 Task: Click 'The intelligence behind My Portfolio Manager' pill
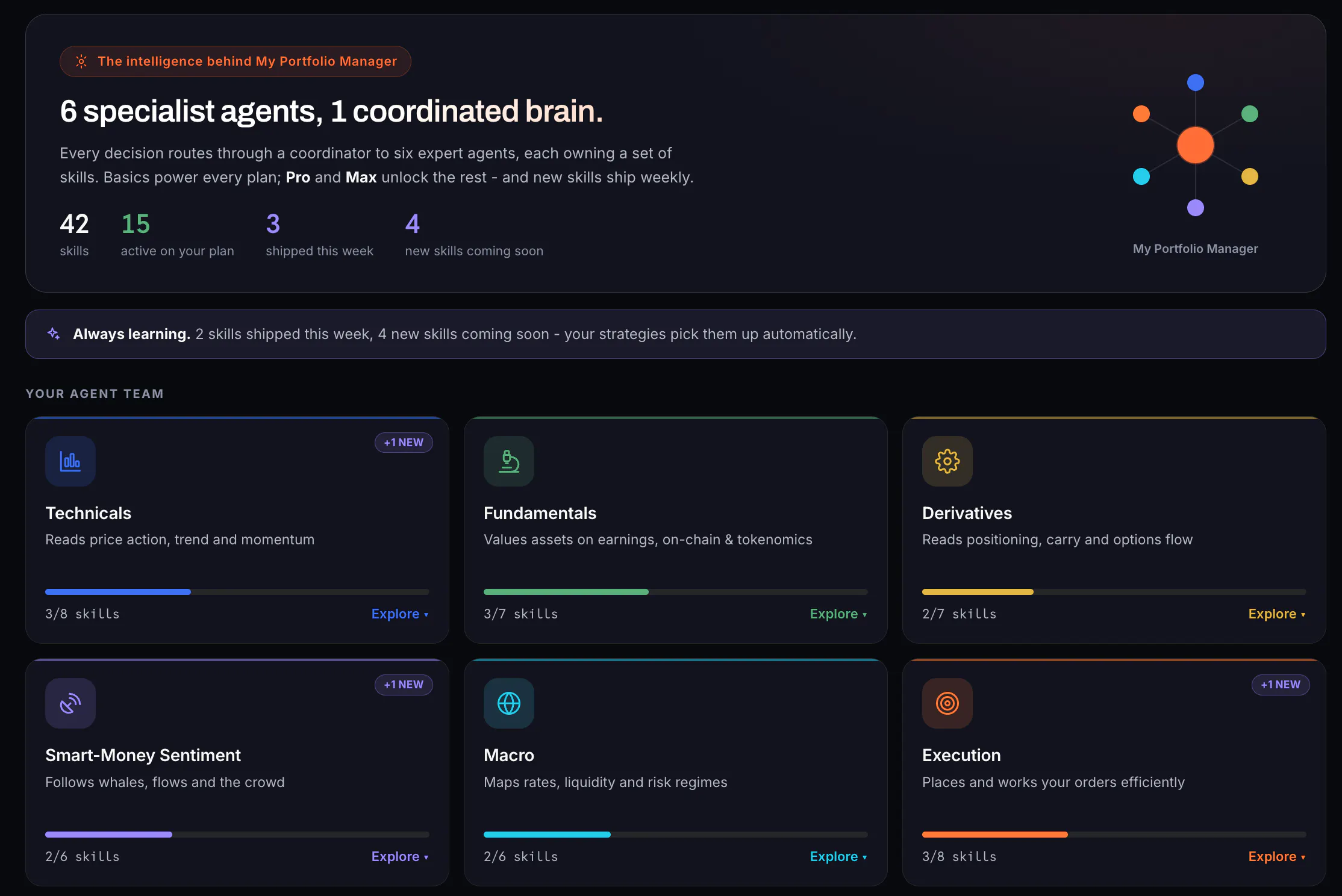click(236, 61)
